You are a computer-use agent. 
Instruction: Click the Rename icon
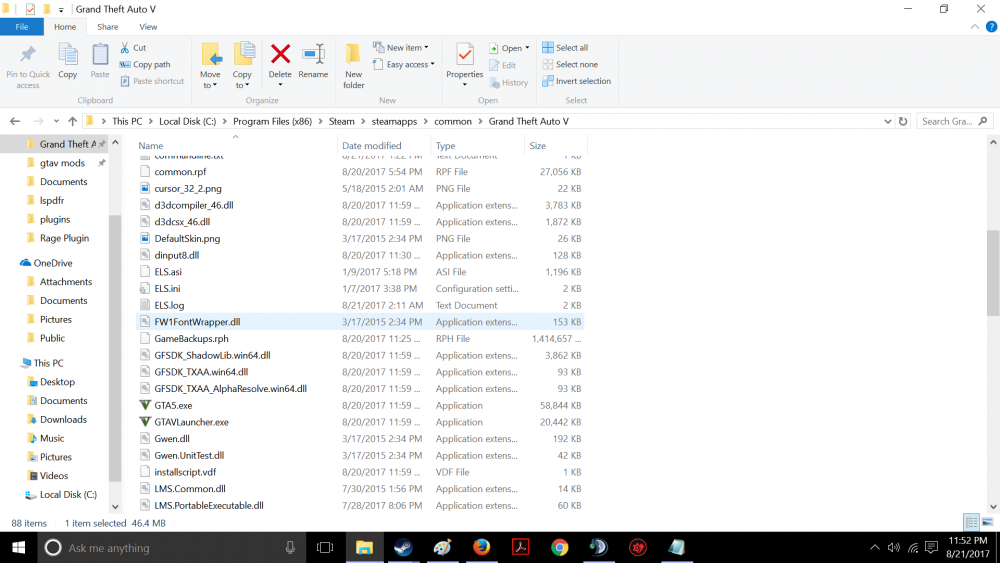coord(313,55)
